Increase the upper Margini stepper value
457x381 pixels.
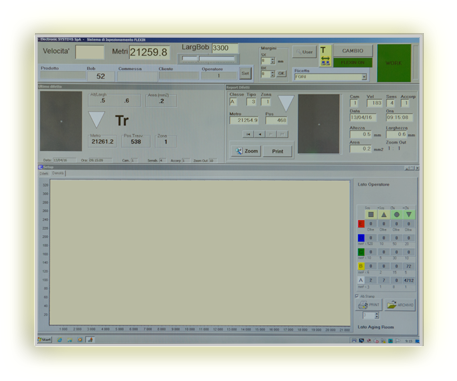click(x=273, y=59)
